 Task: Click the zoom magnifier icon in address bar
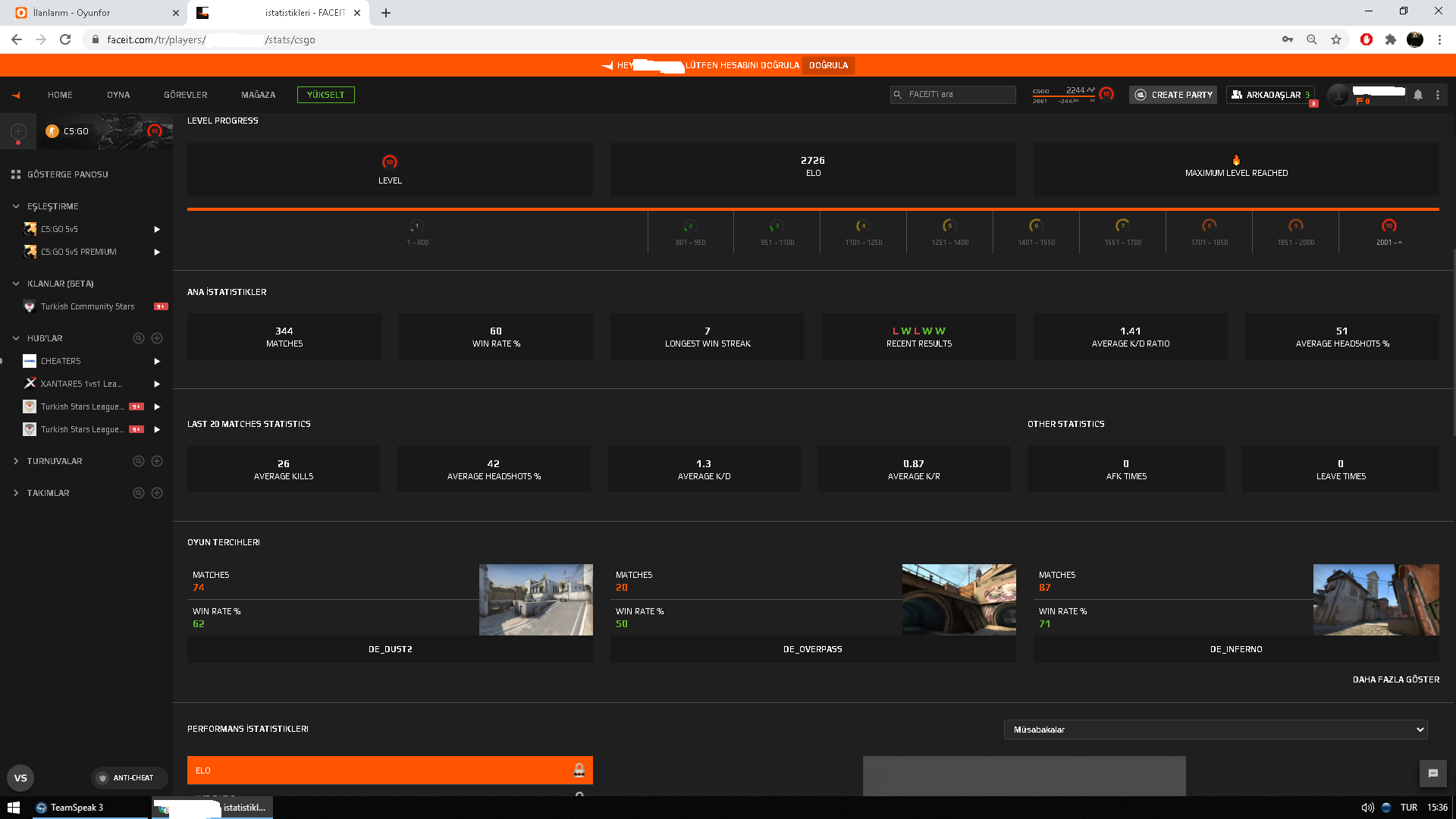tap(1311, 39)
